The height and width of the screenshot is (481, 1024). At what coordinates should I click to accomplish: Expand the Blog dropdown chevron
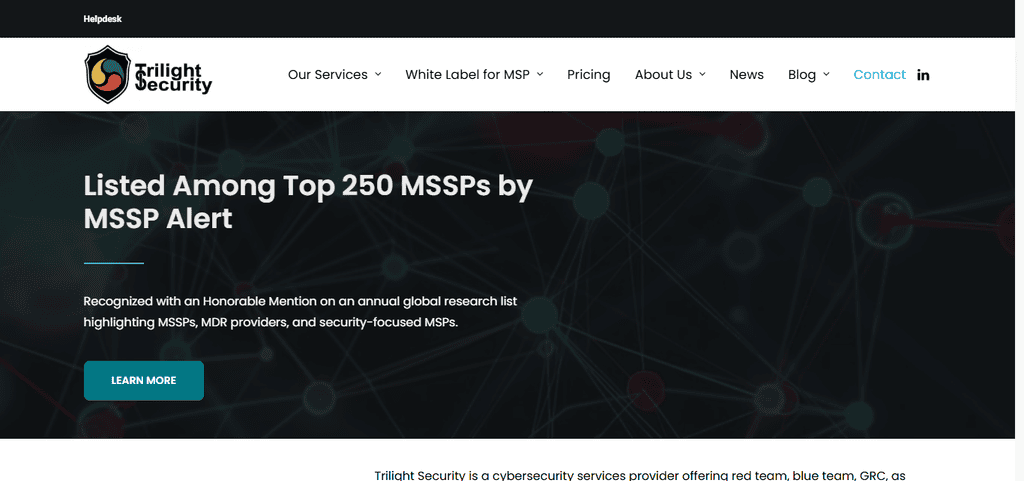(x=826, y=74)
